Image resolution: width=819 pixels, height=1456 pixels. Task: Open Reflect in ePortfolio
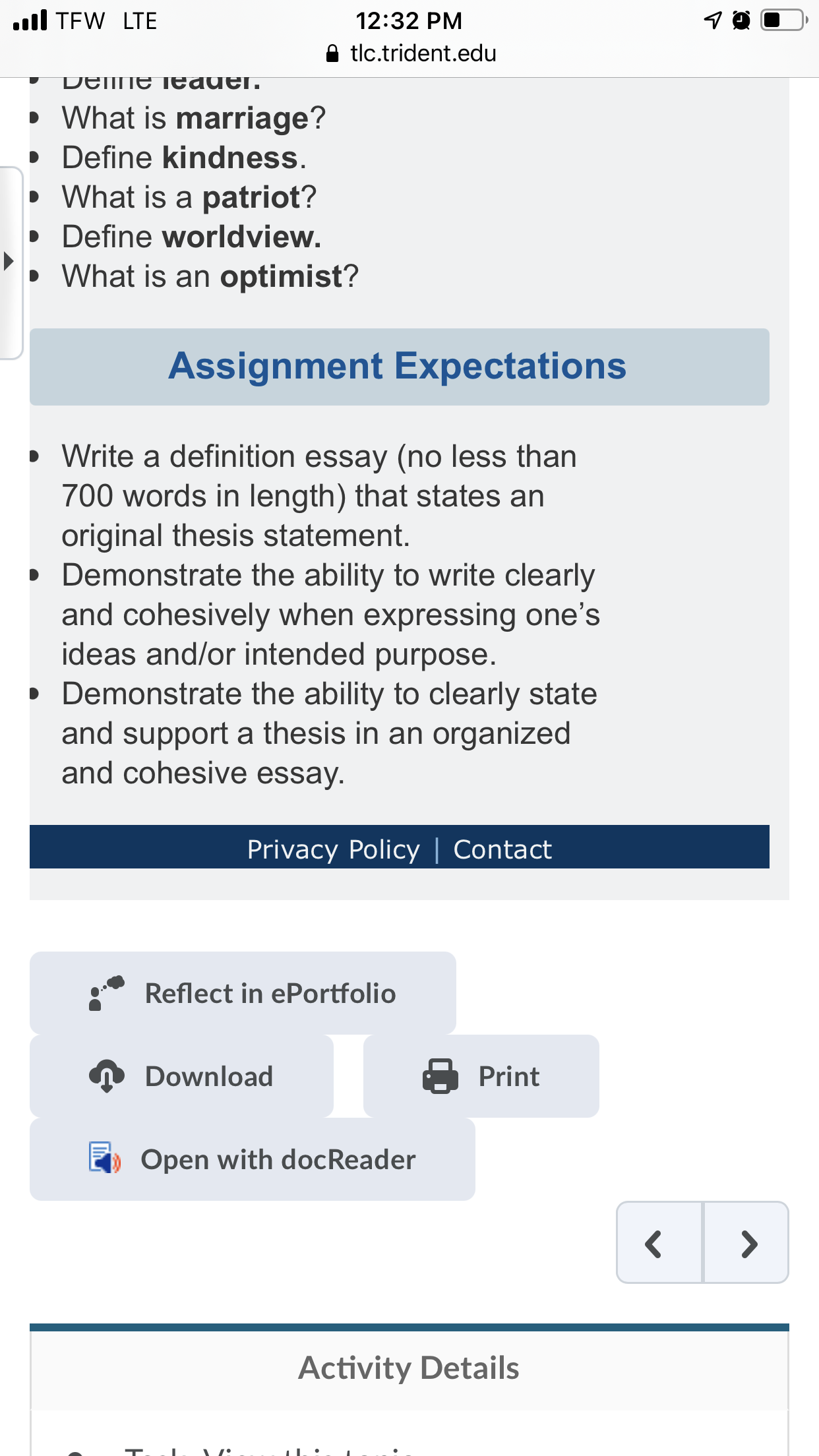pyautogui.click(x=243, y=992)
